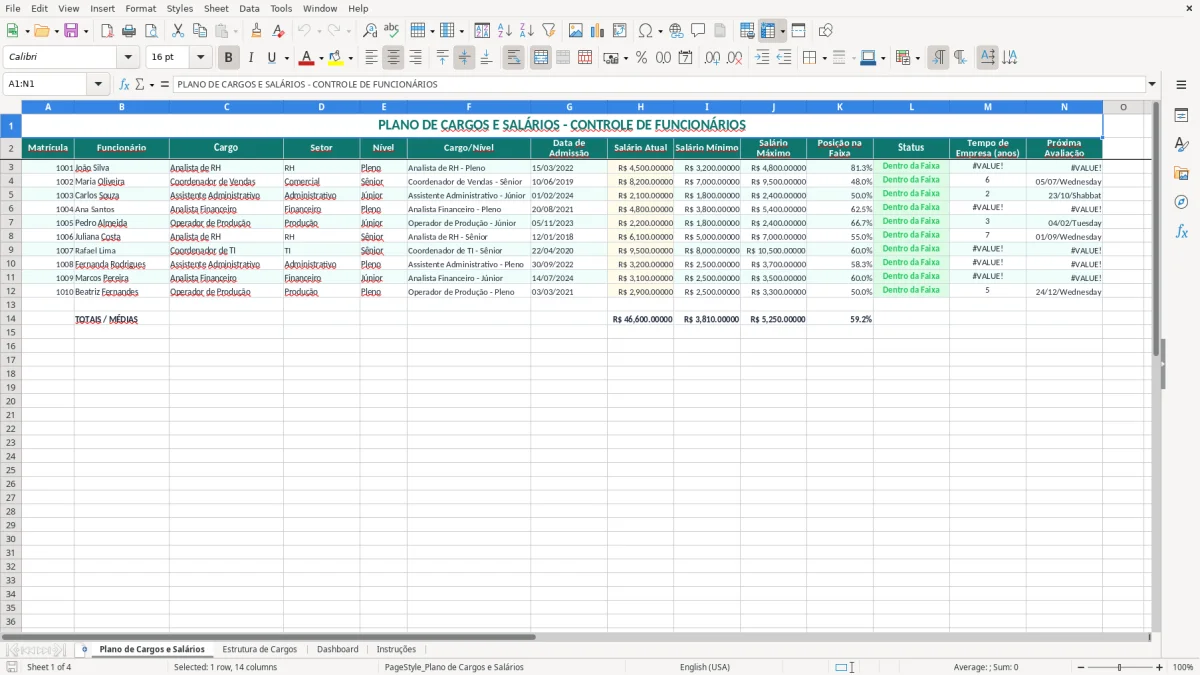Click Format as Date icon

click(x=685, y=58)
